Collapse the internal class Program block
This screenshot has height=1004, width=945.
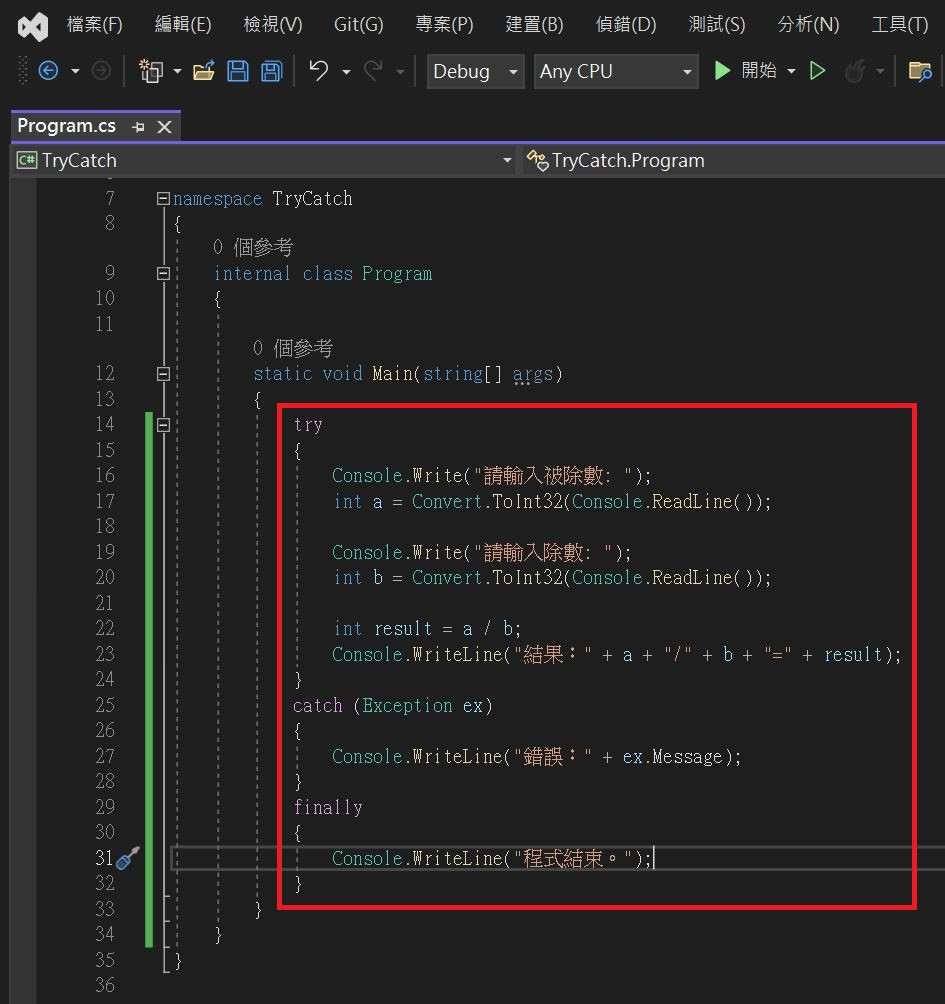(x=163, y=274)
